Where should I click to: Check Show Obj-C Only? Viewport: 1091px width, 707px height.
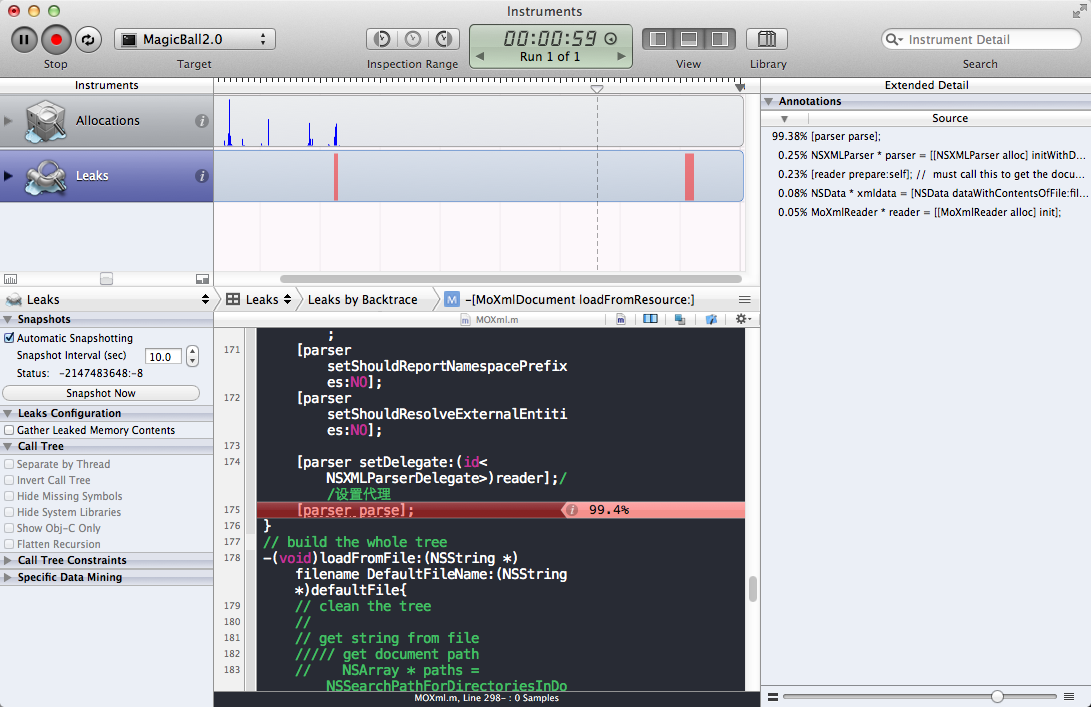tap(9, 527)
